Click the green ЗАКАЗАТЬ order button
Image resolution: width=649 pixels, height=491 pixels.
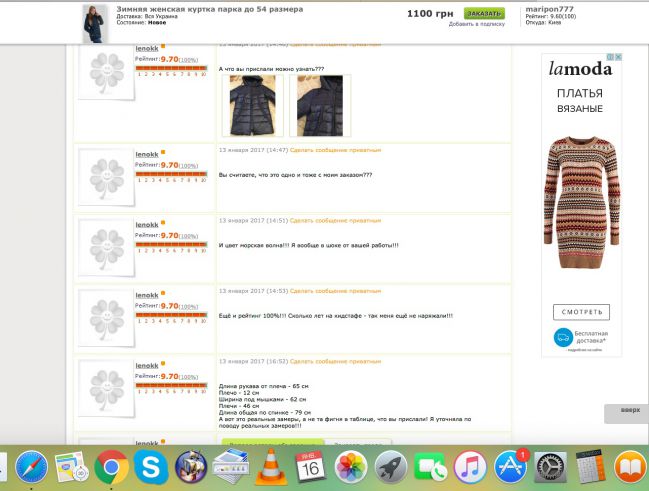point(484,13)
